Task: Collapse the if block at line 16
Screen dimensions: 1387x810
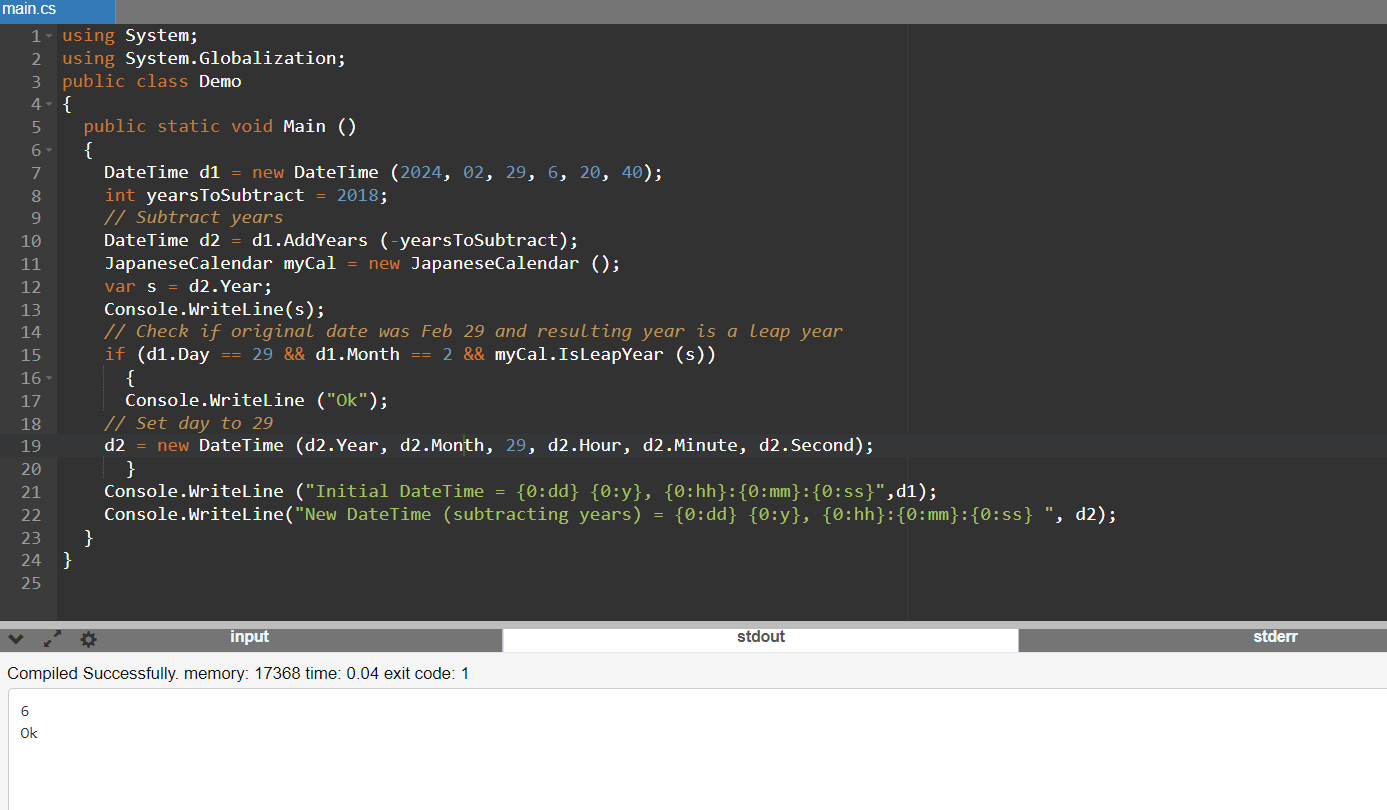Action: 49,378
